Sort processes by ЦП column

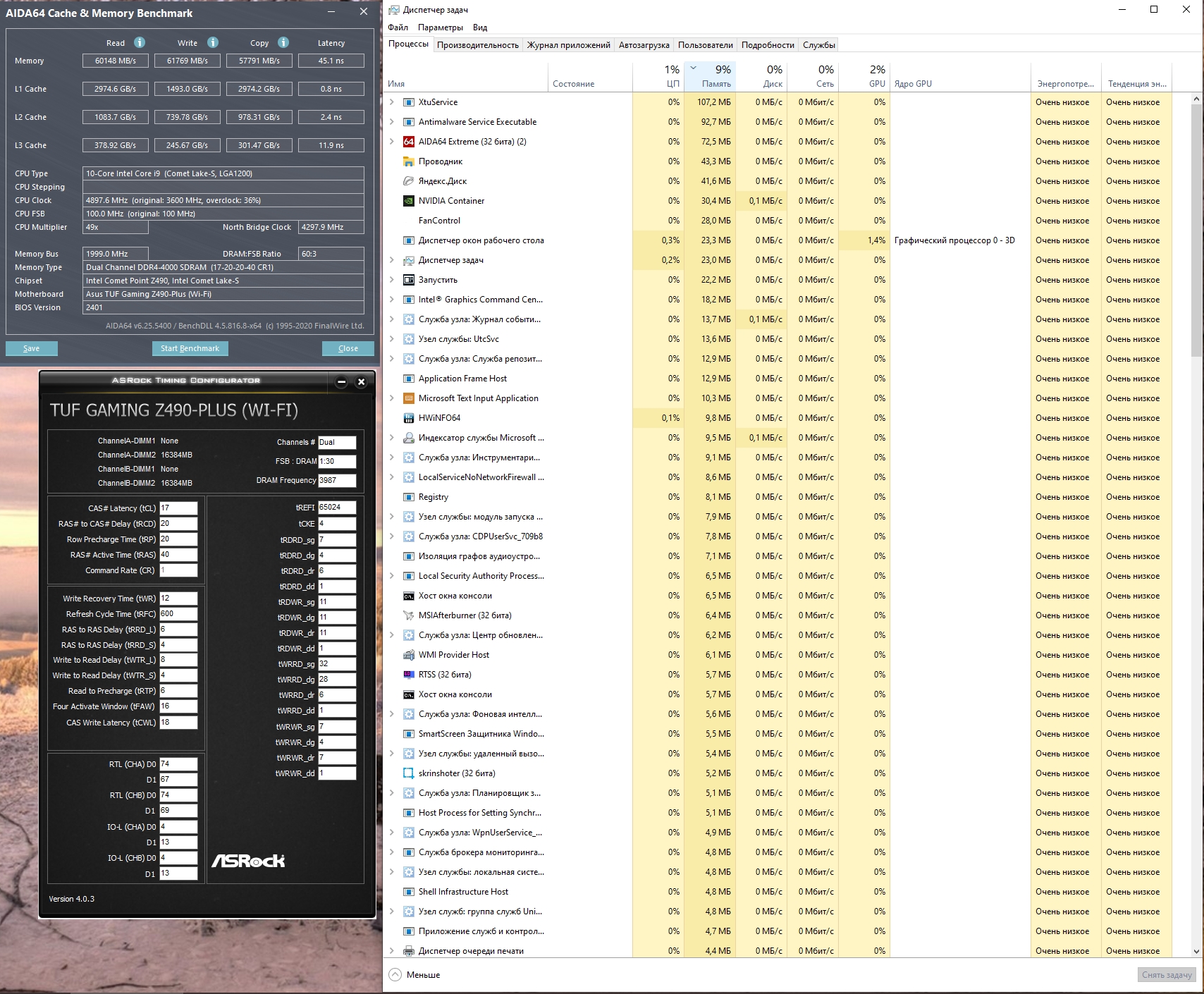point(658,77)
